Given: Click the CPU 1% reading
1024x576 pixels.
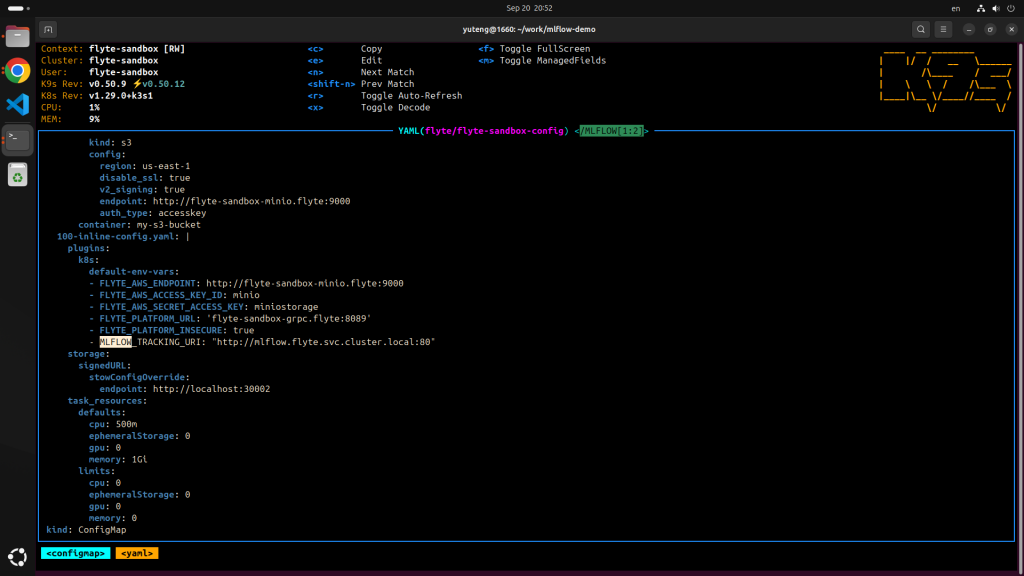Looking at the screenshot, I should [x=94, y=108].
